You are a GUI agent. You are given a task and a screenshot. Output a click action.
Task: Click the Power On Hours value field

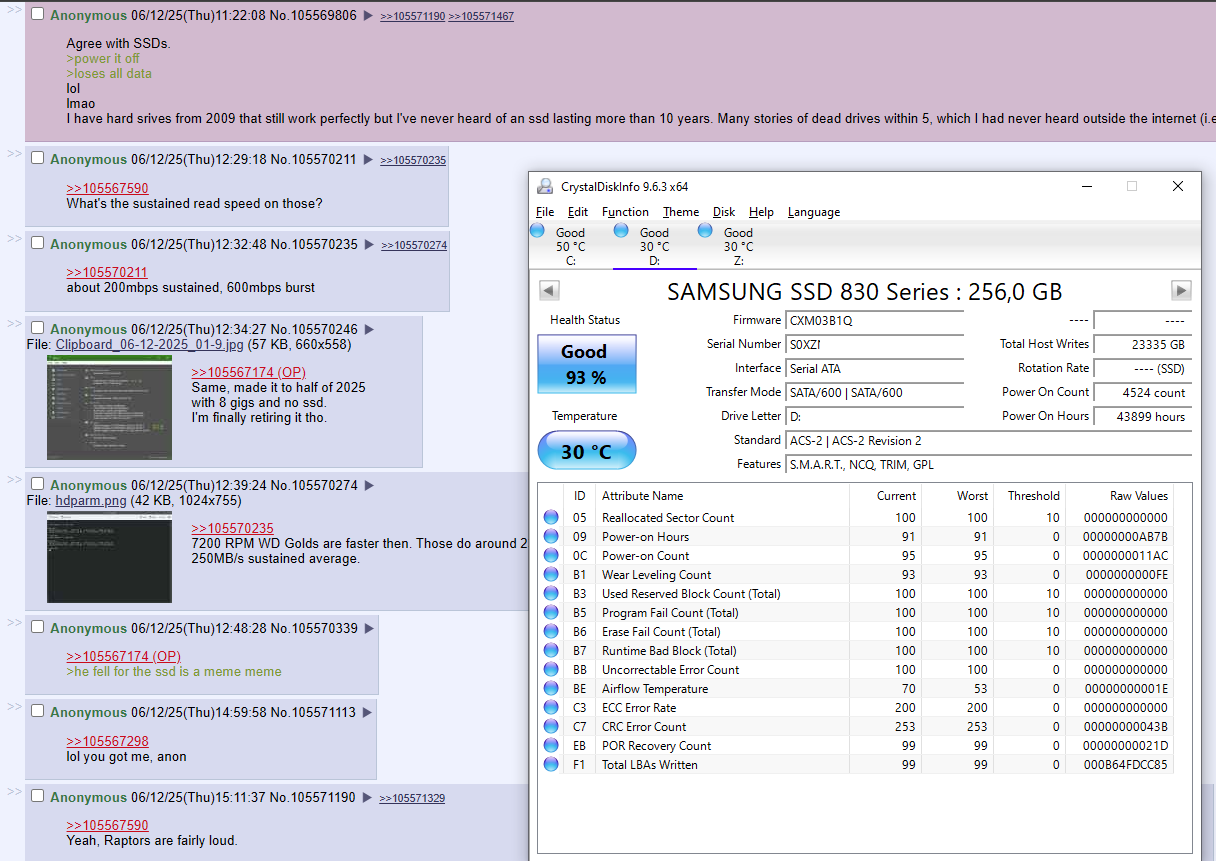click(1141, 416)
